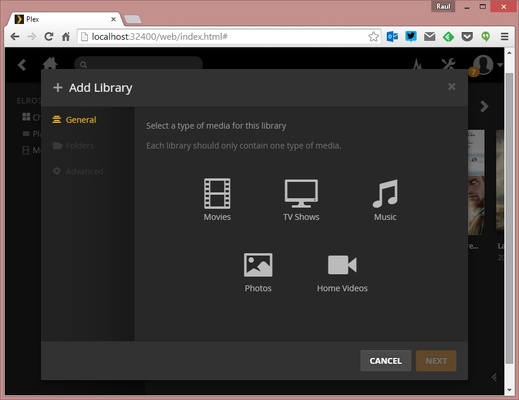Open the user account avatar menu
The image size is (519, 400).
[x=483, y=64]
